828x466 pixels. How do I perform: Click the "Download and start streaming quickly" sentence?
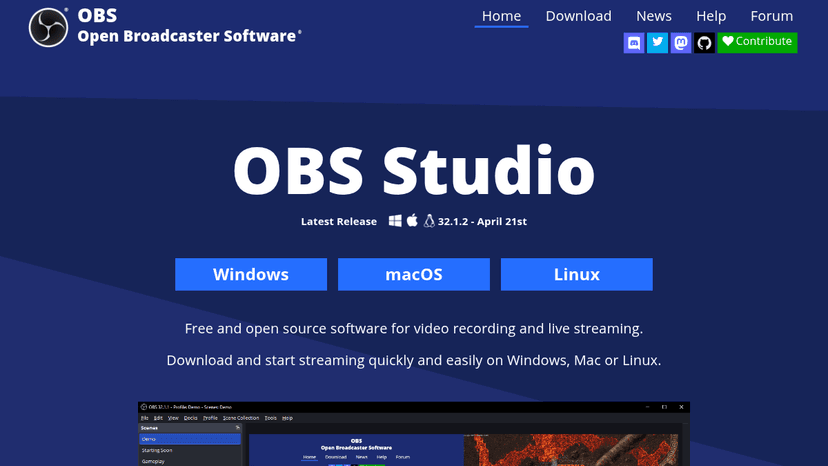(x=414, y=360)
